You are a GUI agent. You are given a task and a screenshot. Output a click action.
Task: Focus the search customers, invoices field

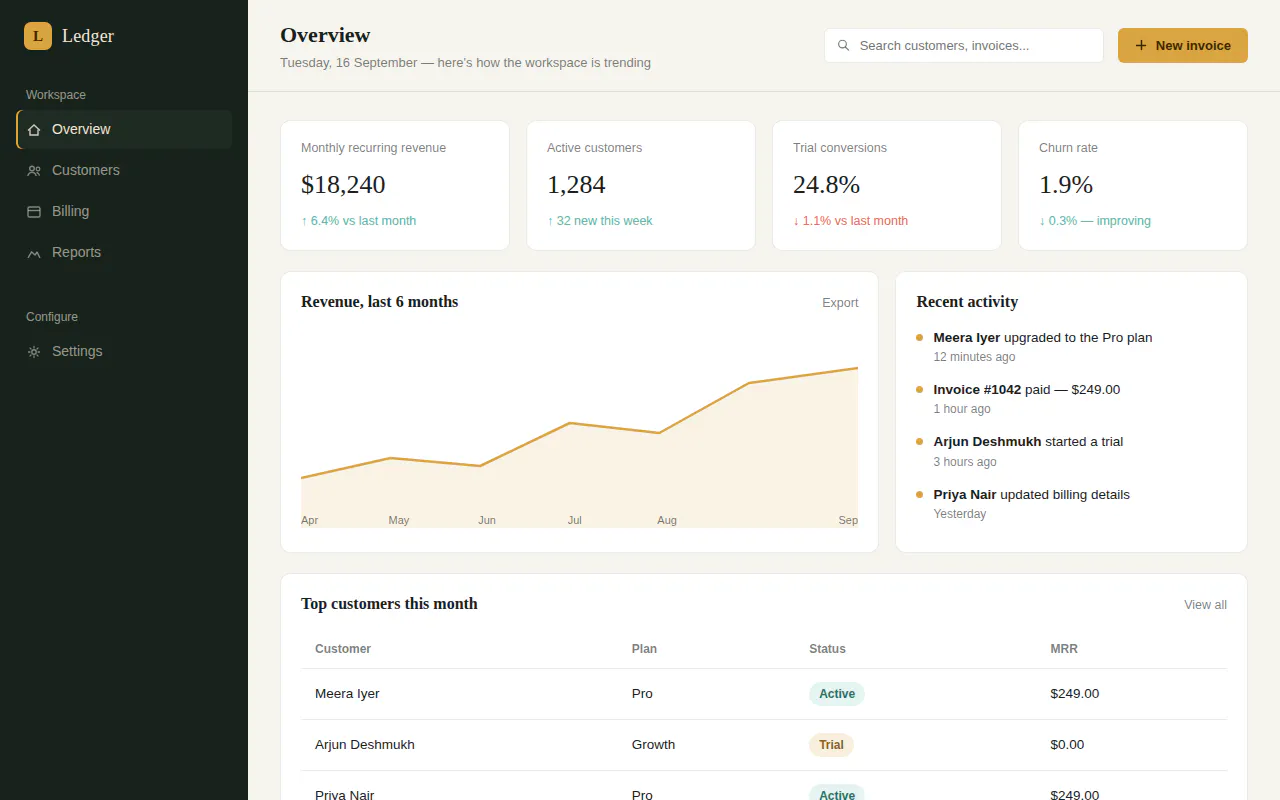coord(964,46)
